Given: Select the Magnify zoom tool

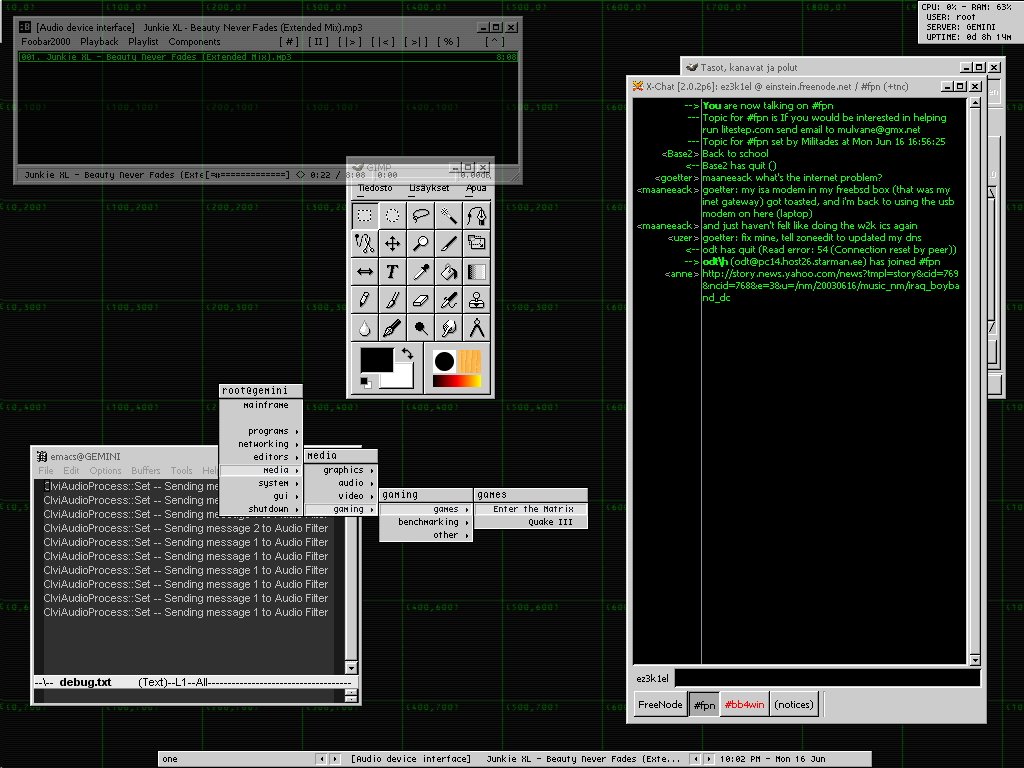Looking at the screenshot, I should [x=421, y=244].
